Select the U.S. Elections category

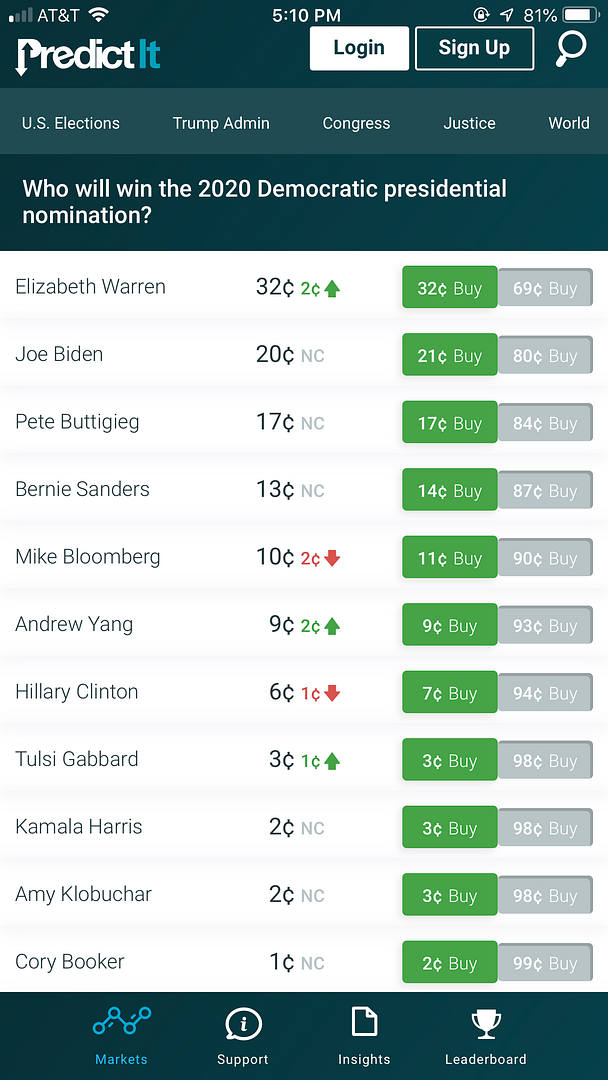tap(71, 123)
